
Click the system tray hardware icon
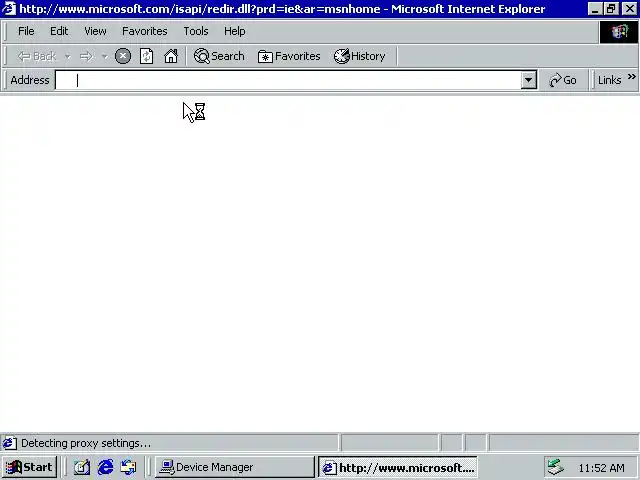556,467
